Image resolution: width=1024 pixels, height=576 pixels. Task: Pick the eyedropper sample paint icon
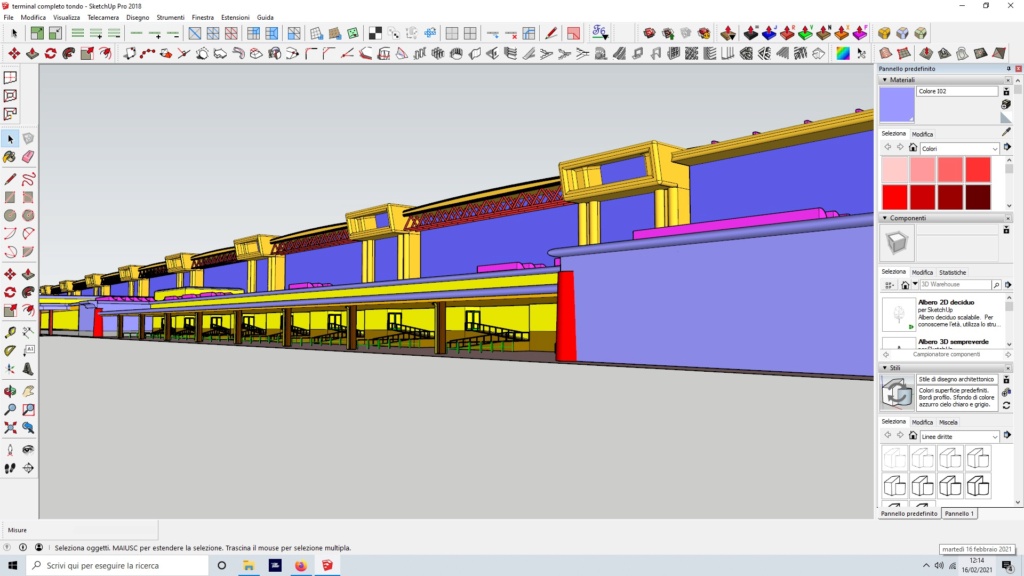tap(1006, 132)
